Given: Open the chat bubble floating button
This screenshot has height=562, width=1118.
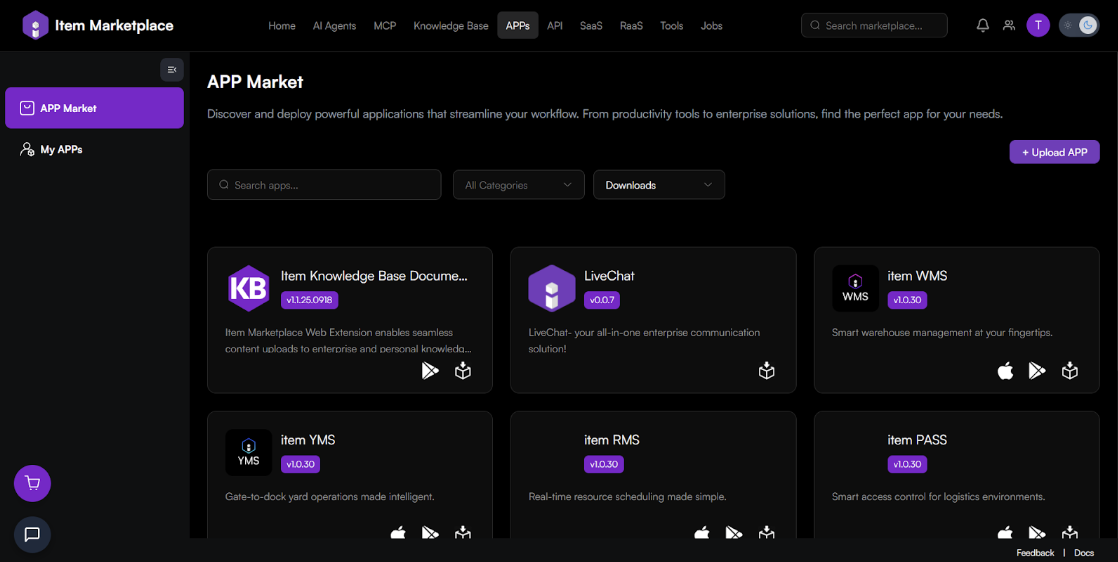Looking at the screenshot, I should click(32, 534).
